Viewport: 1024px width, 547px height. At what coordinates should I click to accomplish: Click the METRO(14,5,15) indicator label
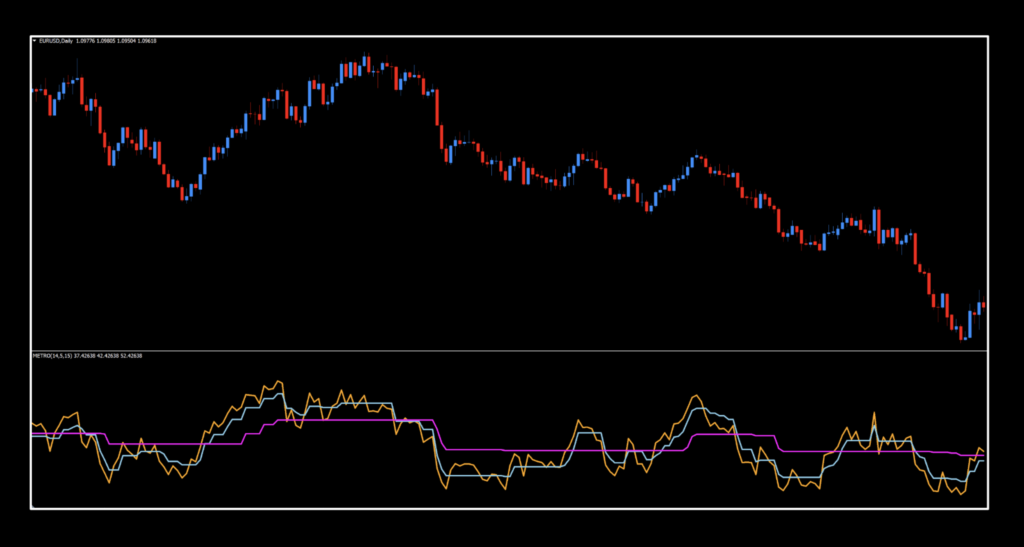point(52,356)
